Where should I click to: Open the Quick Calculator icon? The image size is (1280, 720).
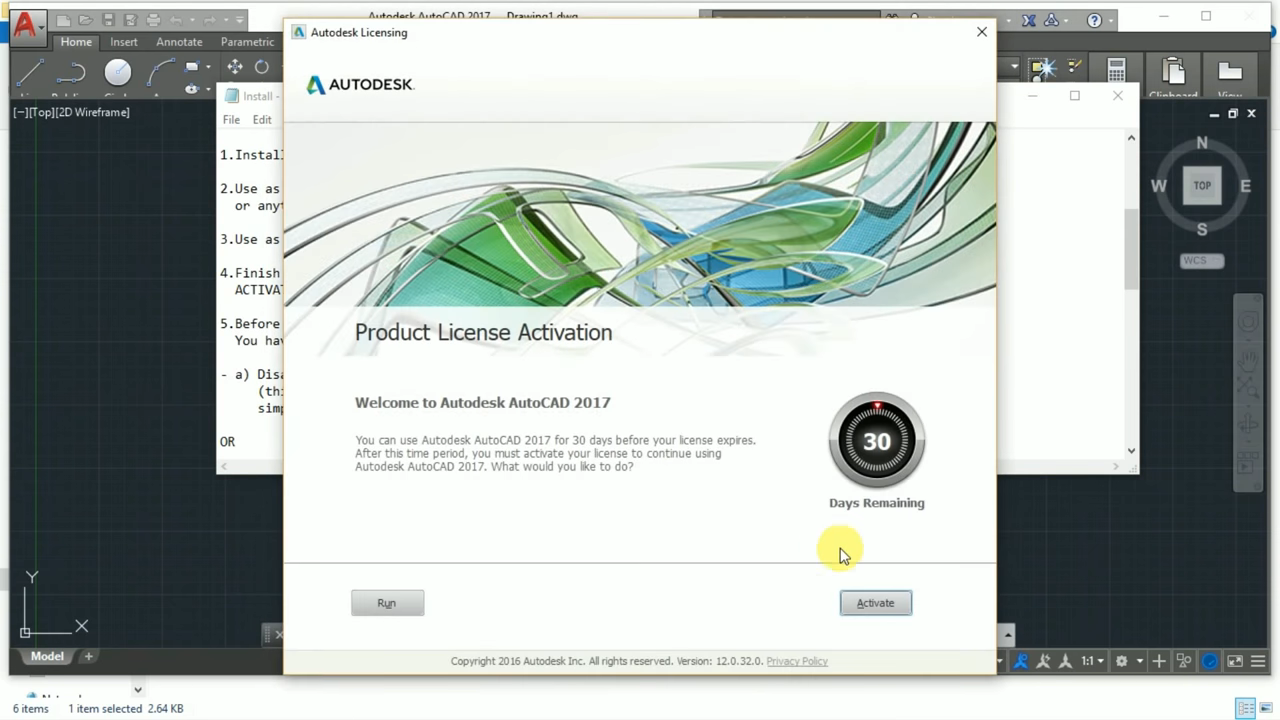click(x=1116, y=70)
